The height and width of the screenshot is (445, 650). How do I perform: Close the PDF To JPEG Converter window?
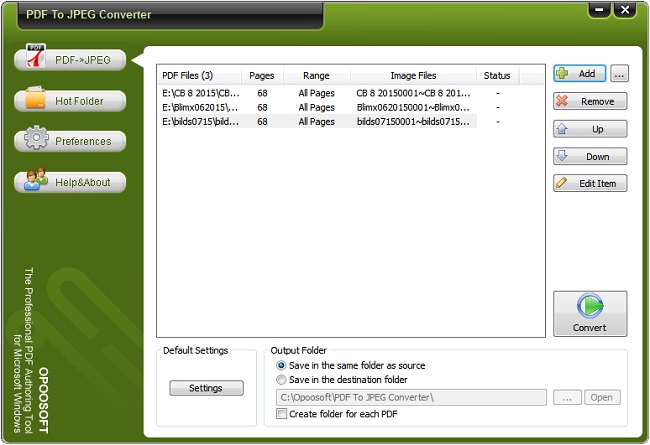coord(625,10)
